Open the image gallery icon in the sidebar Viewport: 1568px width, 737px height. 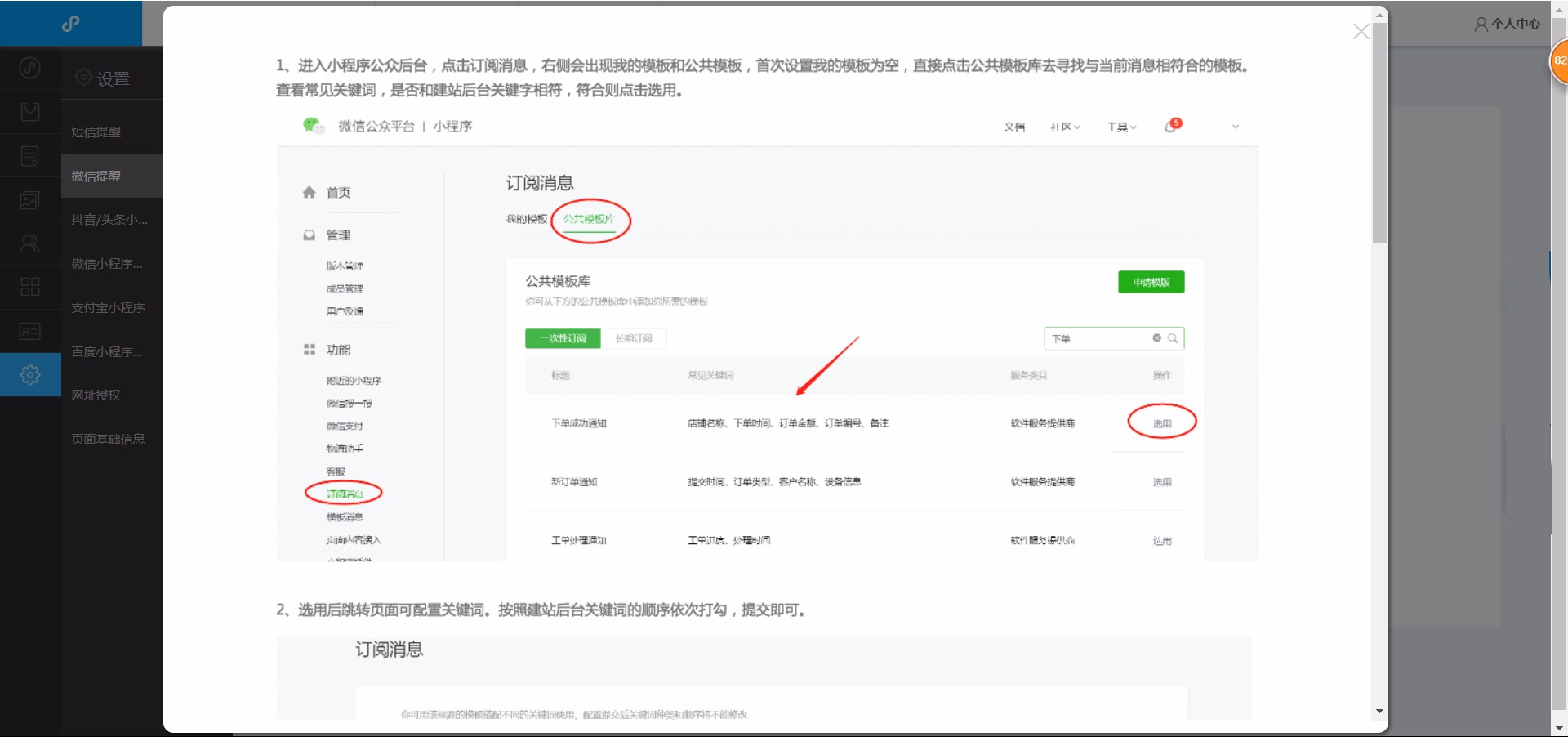pyautogui.click(x=30, y=200)
